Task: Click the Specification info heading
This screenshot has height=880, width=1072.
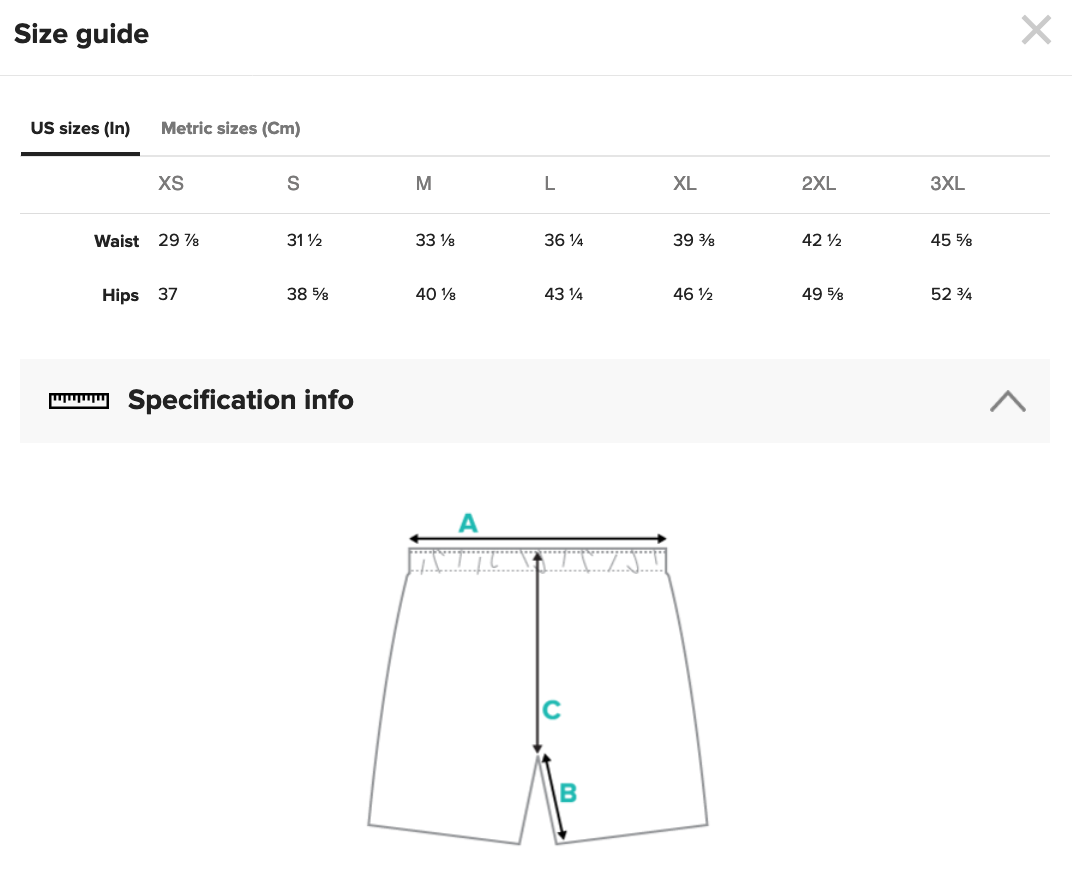Action: pos(241,400)
